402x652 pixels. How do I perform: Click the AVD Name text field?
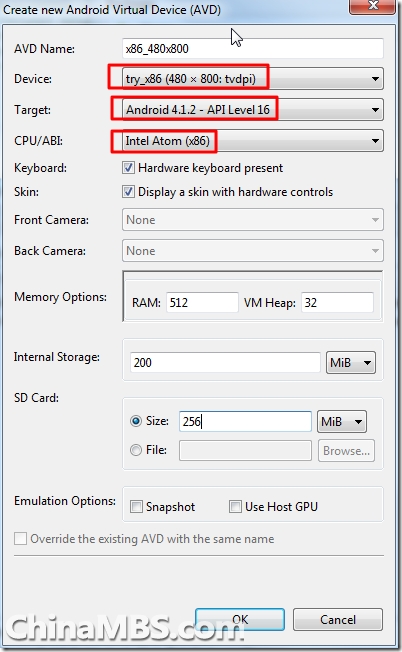point(253,49)
